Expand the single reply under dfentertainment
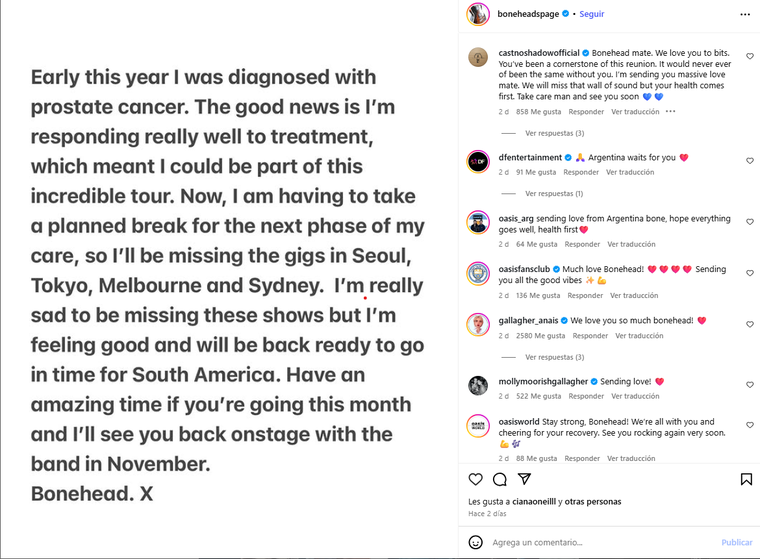Screen dimensions: 760x559 pos(554,193)
